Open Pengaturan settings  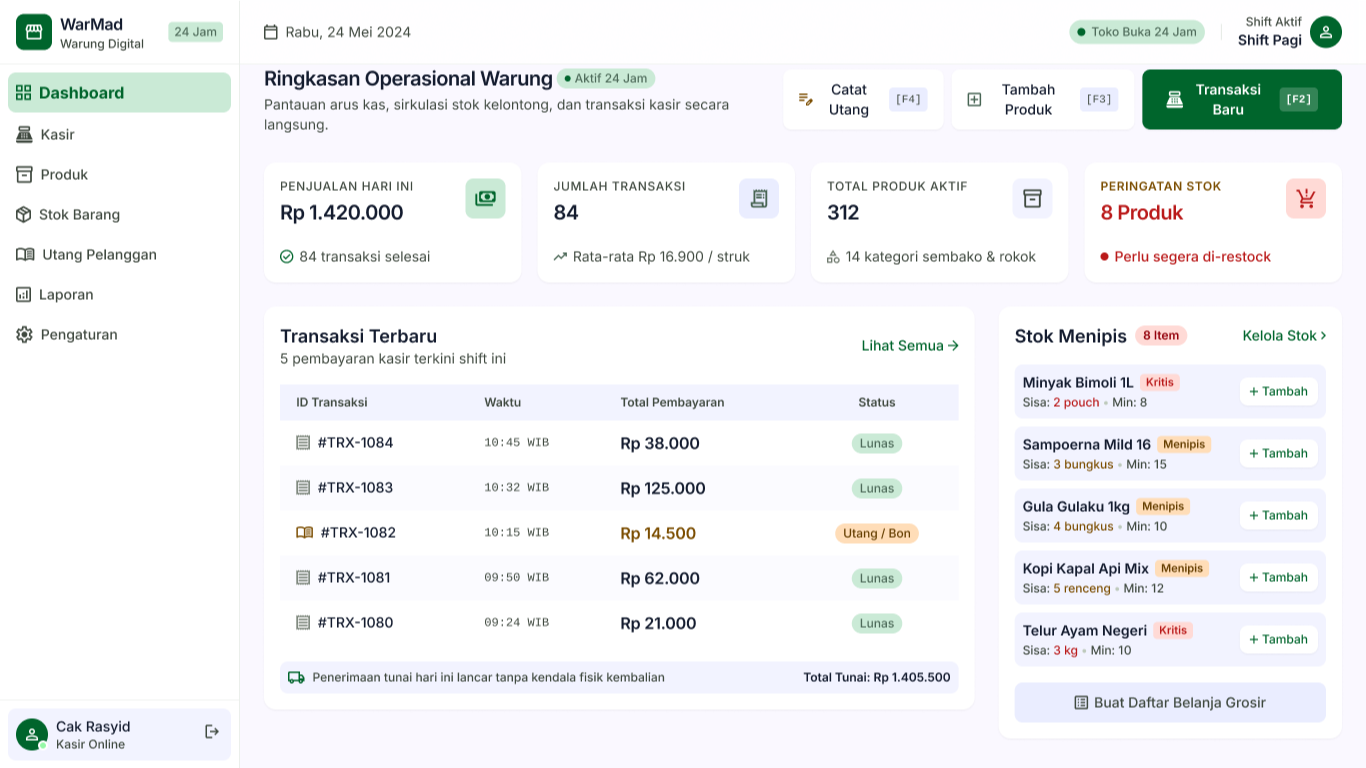tap(119, 334)
